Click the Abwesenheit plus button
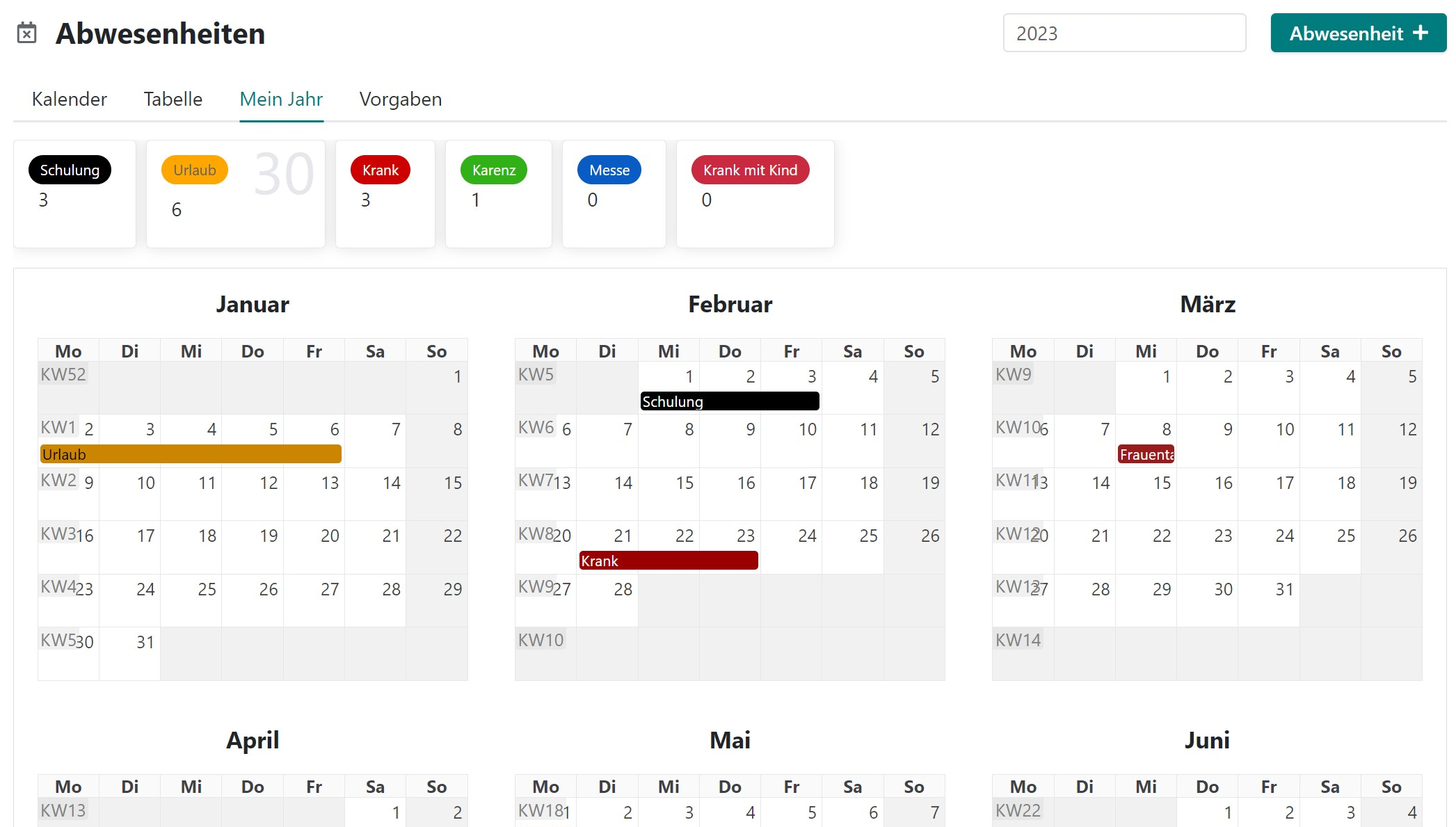Screen dimensions: 1456x827 [1357, 33]
